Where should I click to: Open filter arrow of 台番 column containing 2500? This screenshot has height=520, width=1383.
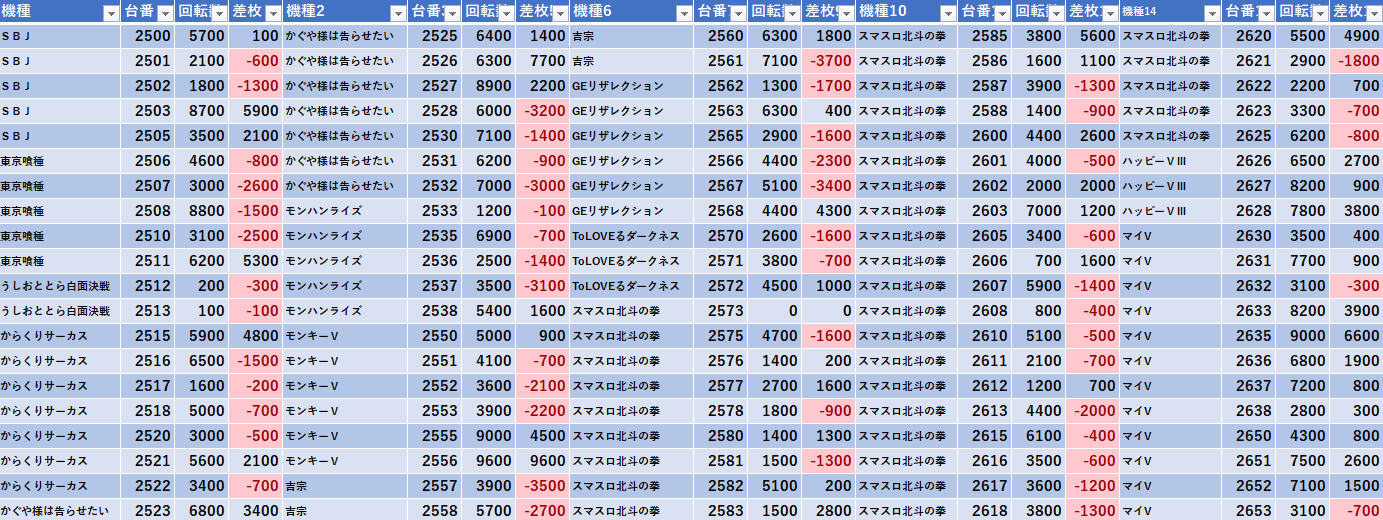(165, 13)
